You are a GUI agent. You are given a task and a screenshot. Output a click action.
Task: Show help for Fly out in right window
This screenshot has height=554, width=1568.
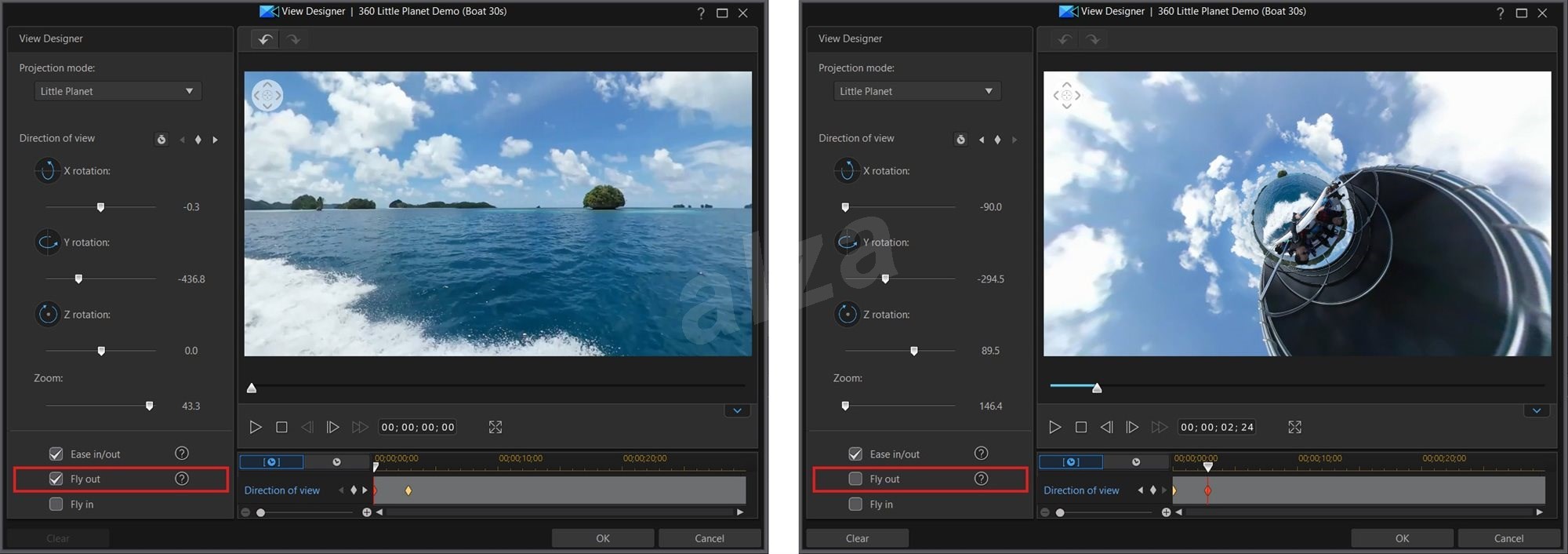point(981,479)
